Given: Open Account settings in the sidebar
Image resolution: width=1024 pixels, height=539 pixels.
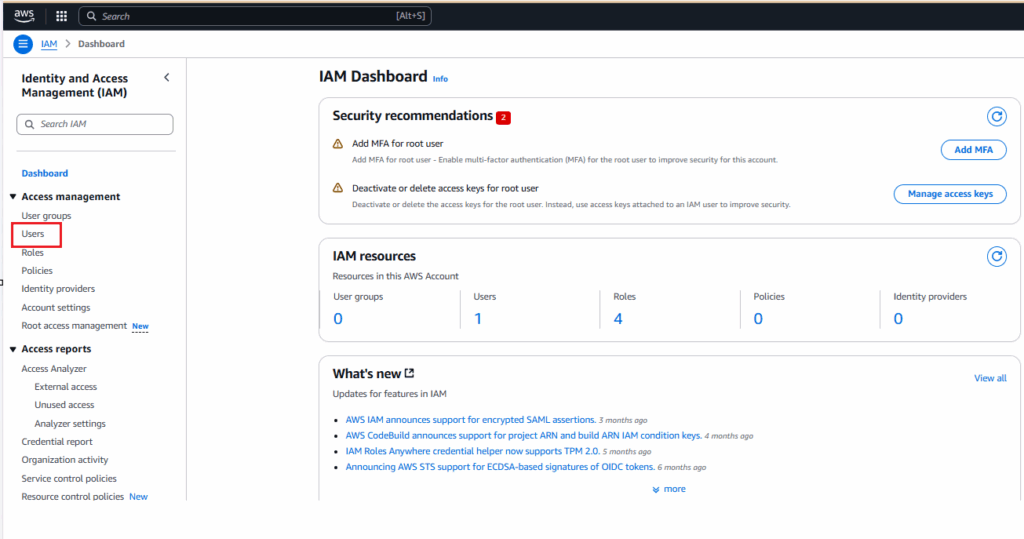Looking at the screenshot, I should point(56,308).
